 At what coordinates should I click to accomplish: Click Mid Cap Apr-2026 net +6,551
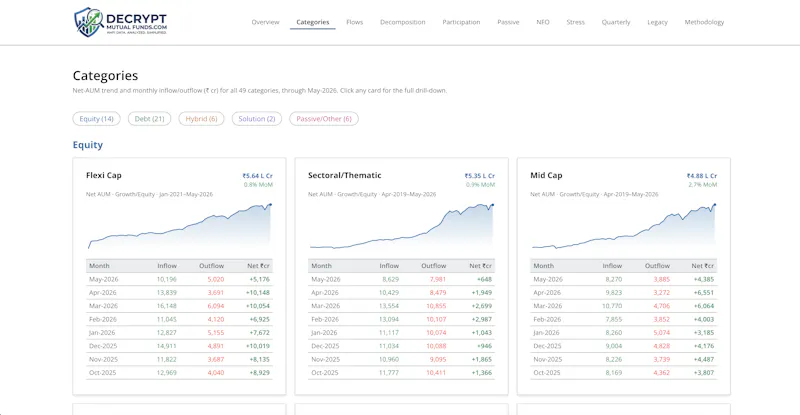[704, 292]
